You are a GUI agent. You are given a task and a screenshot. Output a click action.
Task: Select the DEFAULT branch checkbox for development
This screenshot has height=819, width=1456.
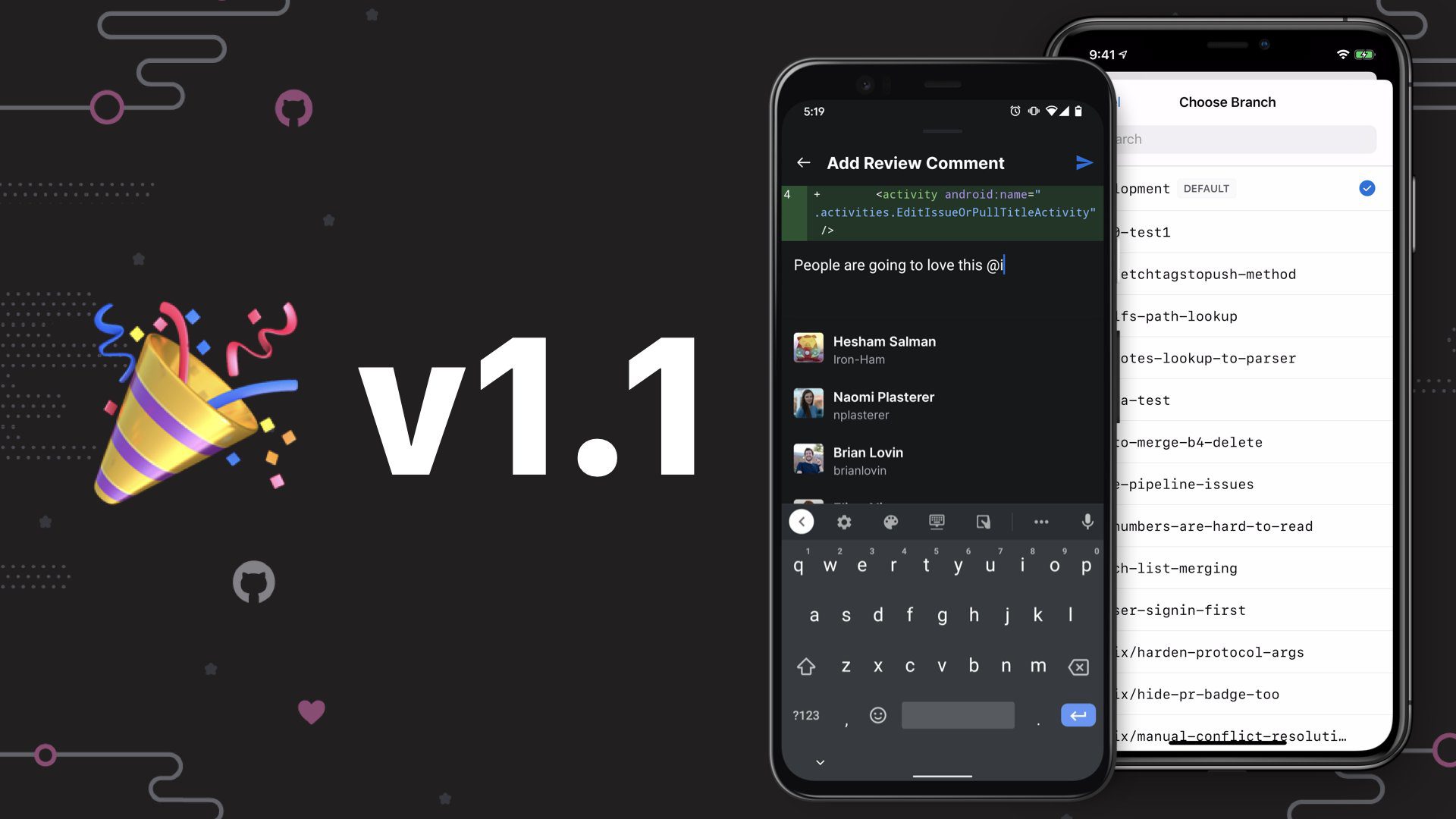pyautogui.click(x=1367, y=189)
